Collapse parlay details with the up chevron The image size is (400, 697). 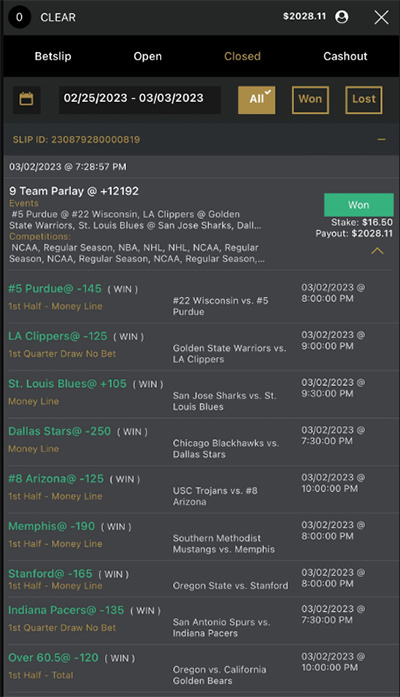point(377,251)
